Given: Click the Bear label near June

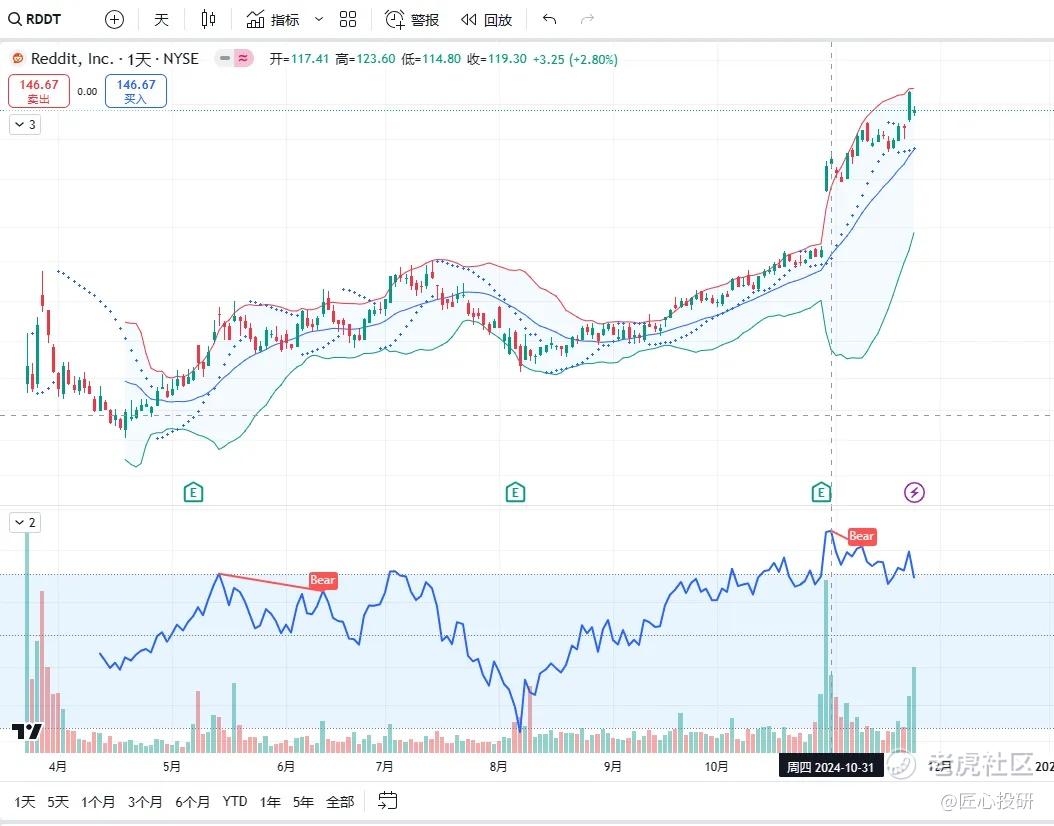Looking at the screenshot, I should [323, 580].
